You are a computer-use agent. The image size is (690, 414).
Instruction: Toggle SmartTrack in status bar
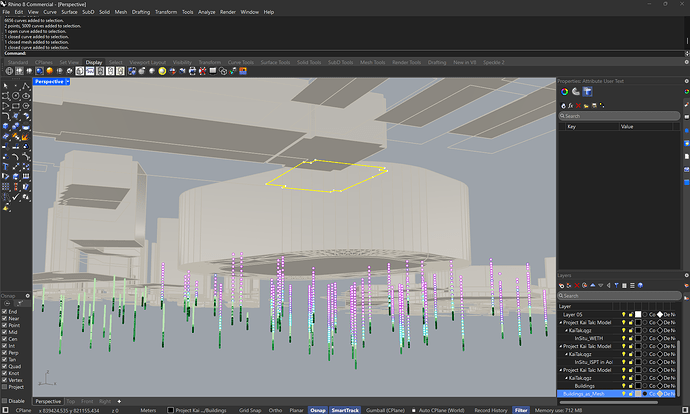coord(345,410)
